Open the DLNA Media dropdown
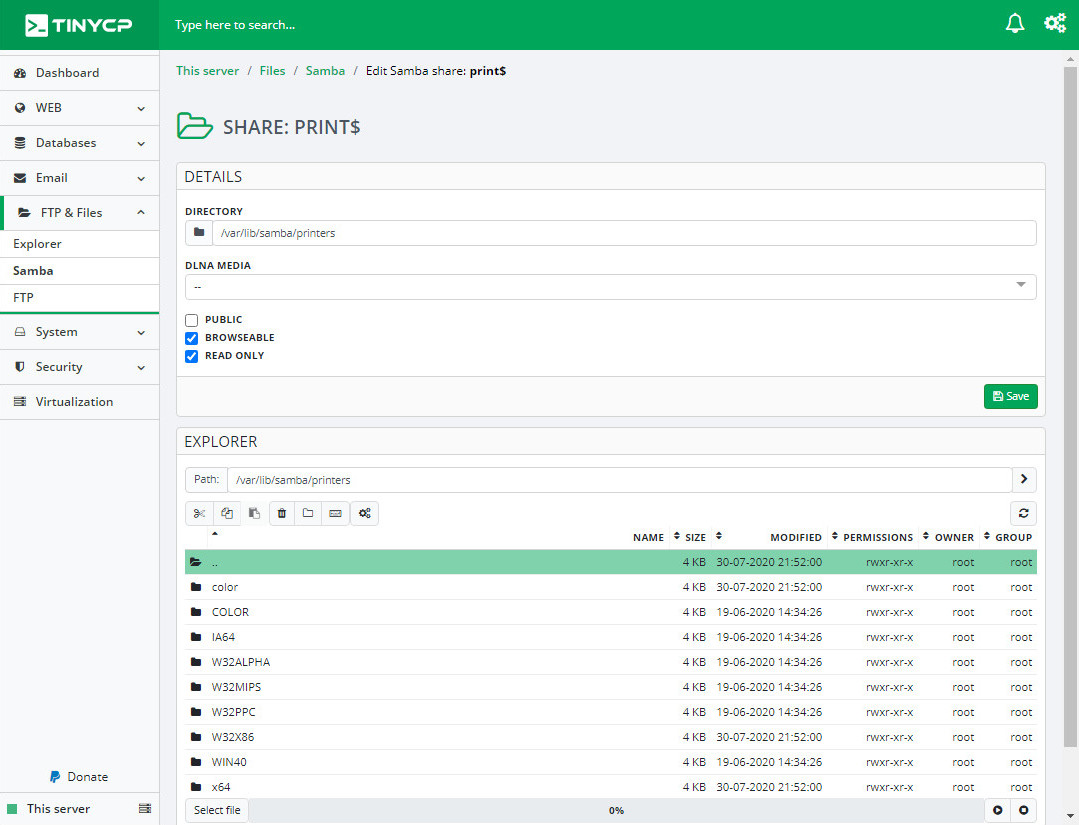 pyautogui.click(x=610, y=286)
